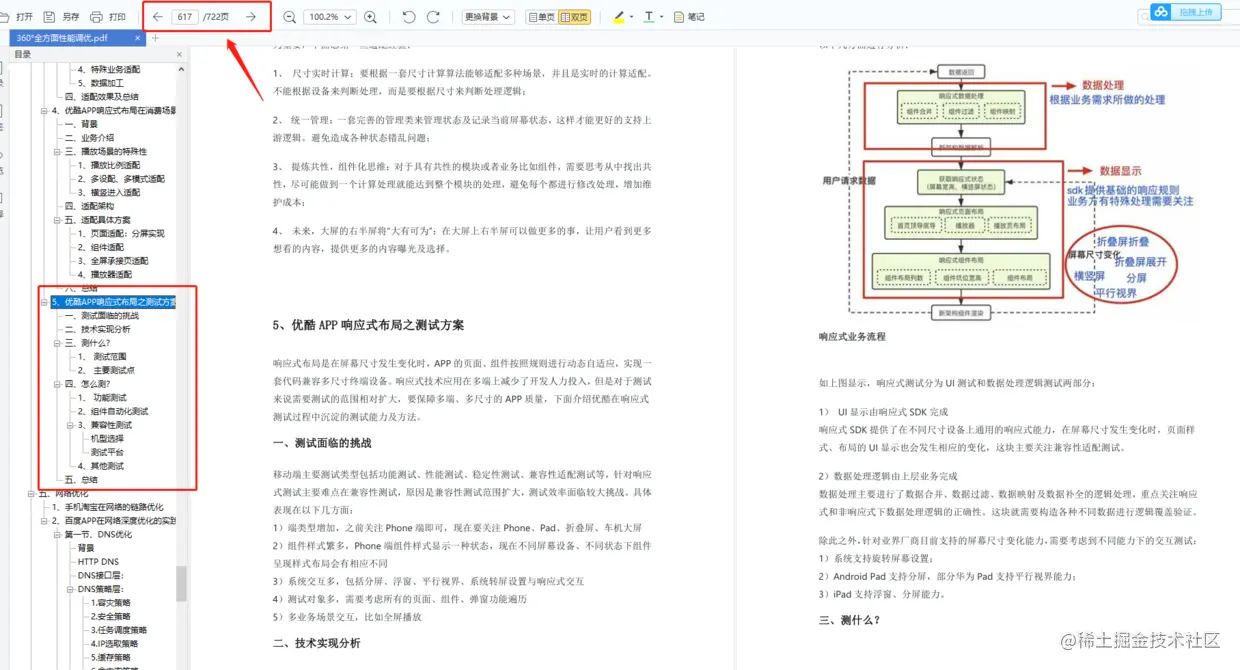The height and width of the screenshot is (670, 1240).
Task: Select outline item 2、主要测试点
Action: click(106, 370)
